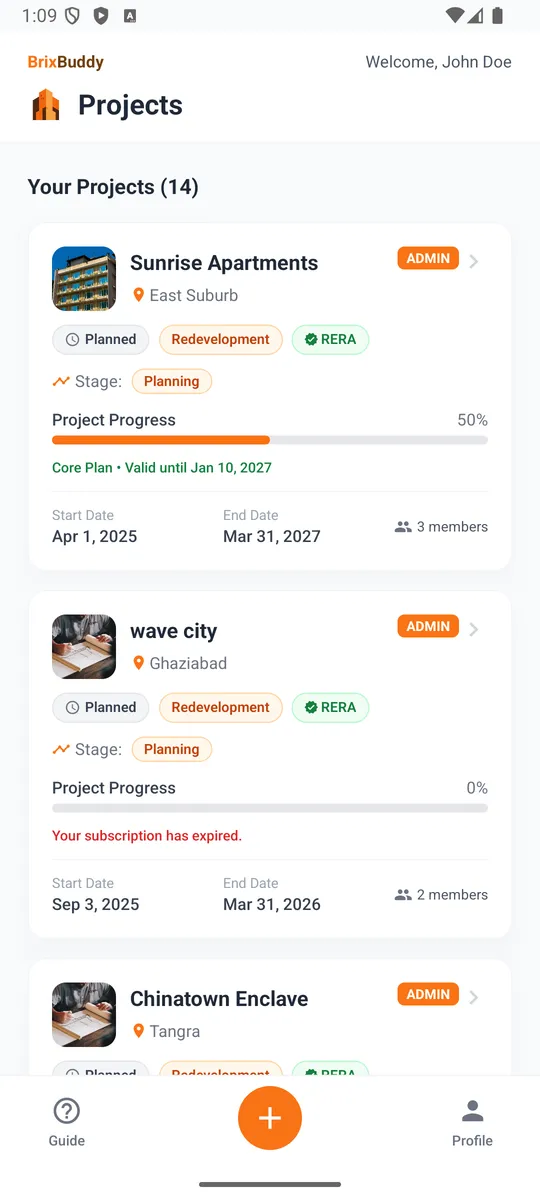The height and width of the screenshot is (1200, 540).
Task: Click the ADMIN badge on wave city
Action: coord(428,626)
